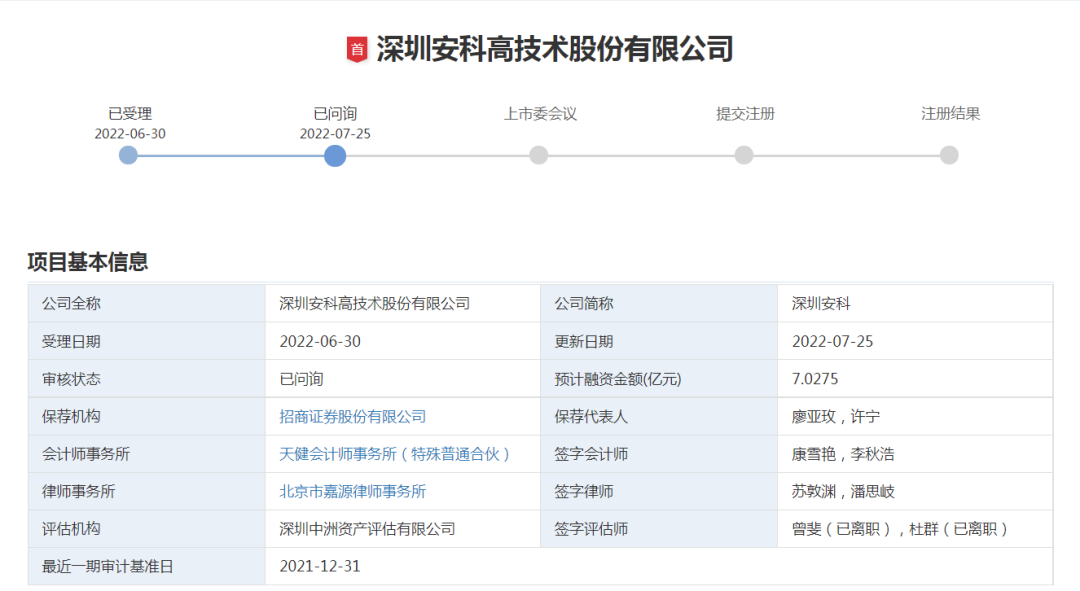
Task: Click the 公司简称 label cell
Action: [659, 304]
